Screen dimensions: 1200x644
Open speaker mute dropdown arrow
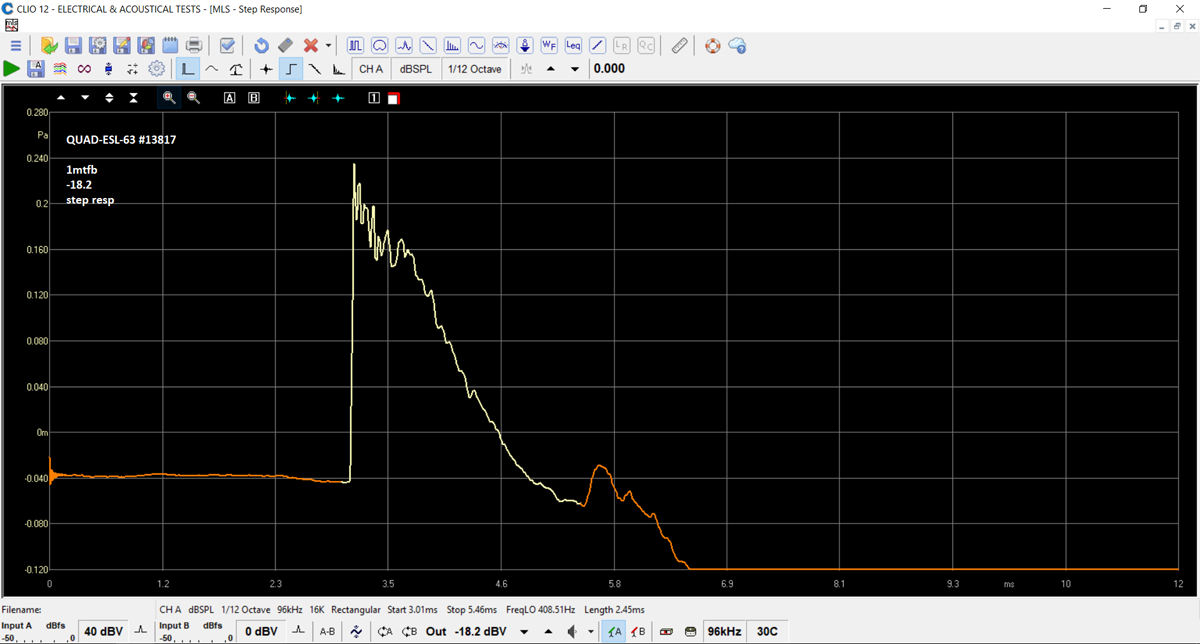click(591, 632)
